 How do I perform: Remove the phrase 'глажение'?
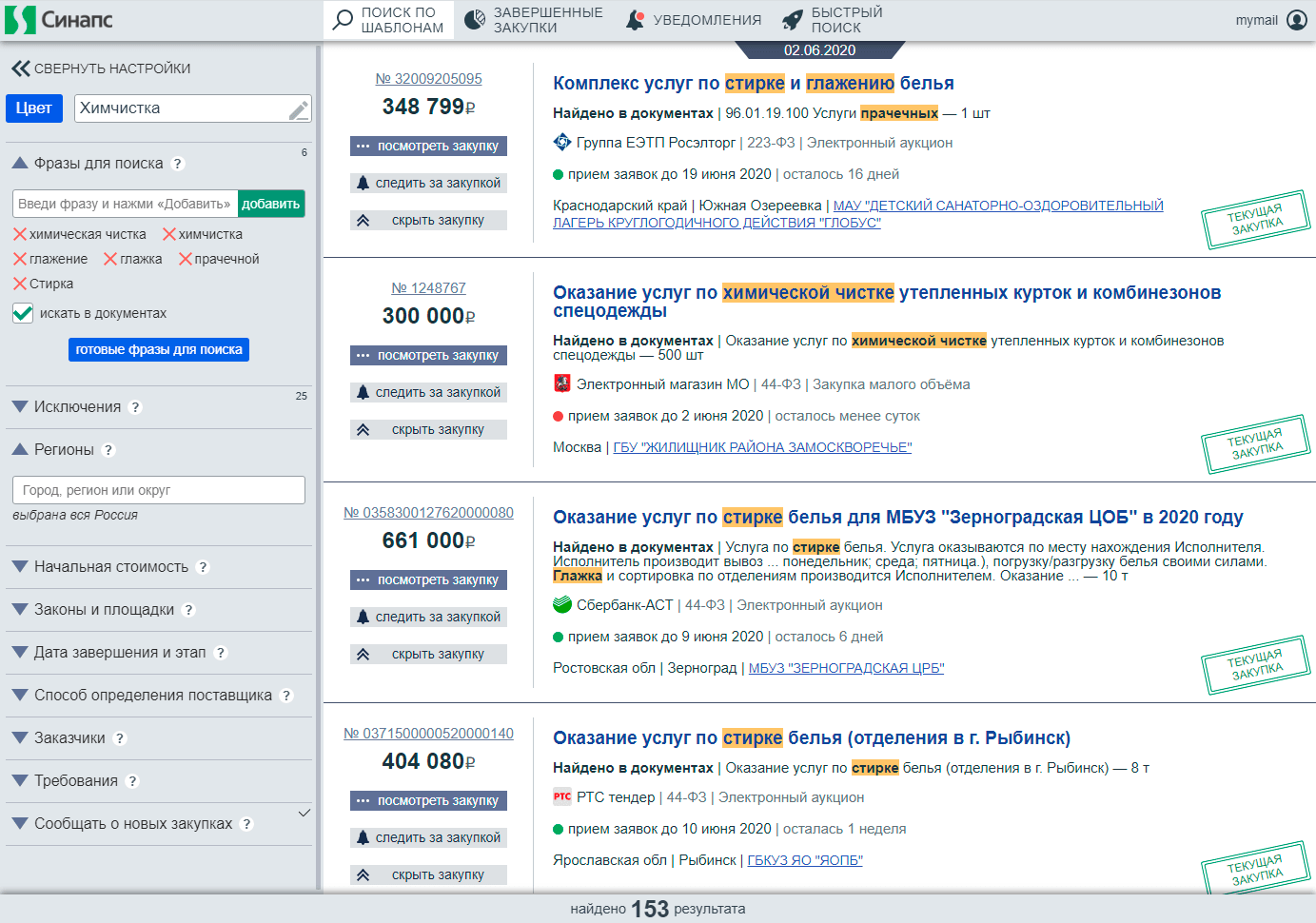coord(20,259)
